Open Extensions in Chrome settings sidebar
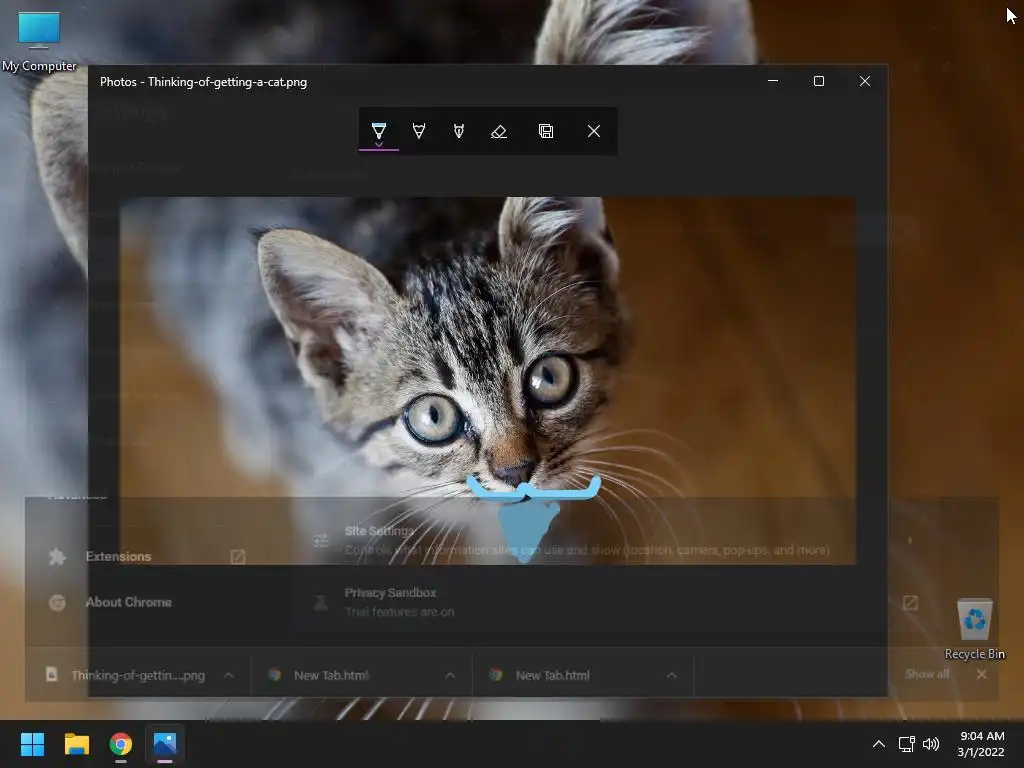Viewport: 1024px width, 768px height. pyautogui.click(x=118, y=556)
